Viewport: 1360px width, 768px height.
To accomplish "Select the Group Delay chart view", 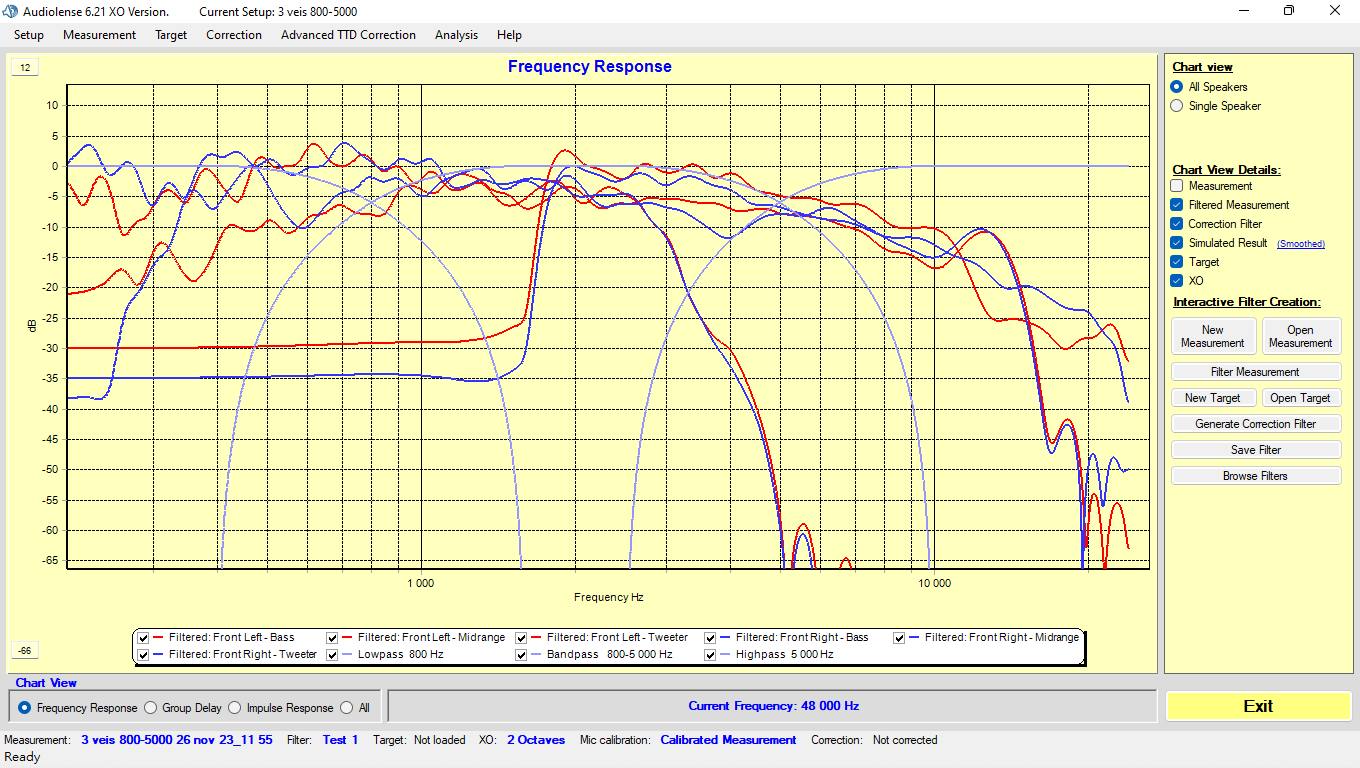I will [x=151, y=708].
